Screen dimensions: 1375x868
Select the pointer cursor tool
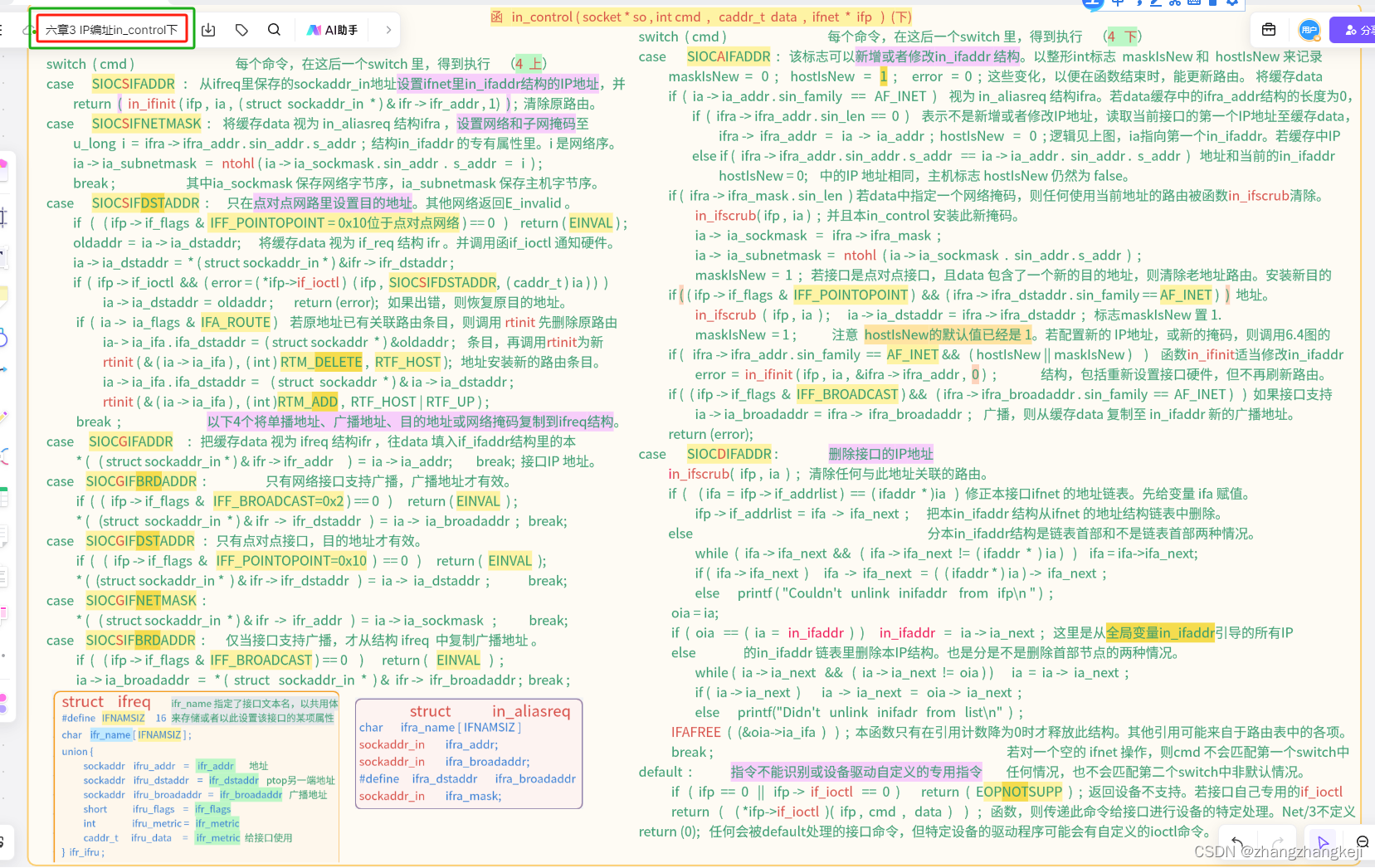pyautogui.click(x=1322, y=841)
